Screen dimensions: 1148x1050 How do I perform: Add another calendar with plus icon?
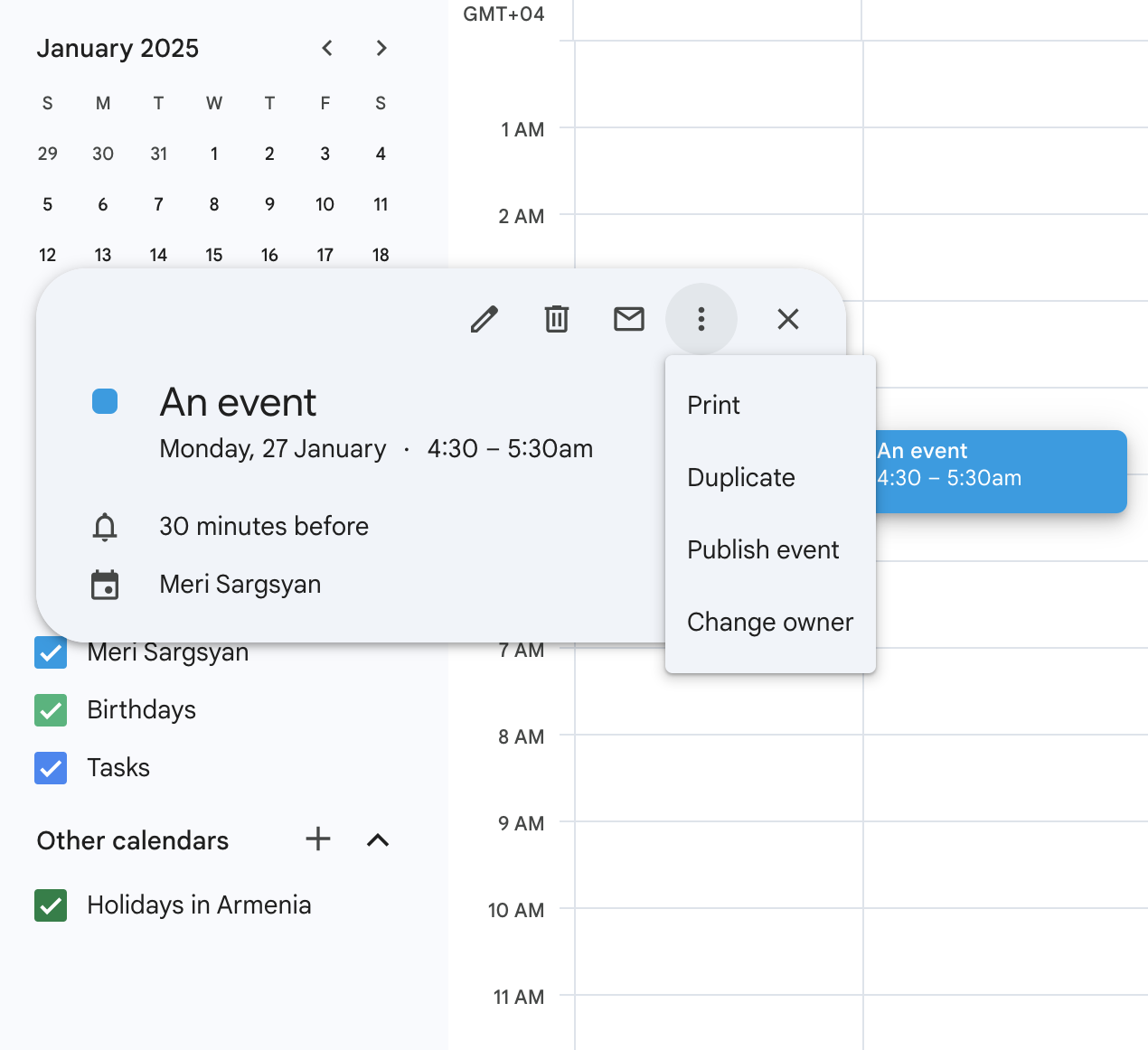tap(318, 839)
